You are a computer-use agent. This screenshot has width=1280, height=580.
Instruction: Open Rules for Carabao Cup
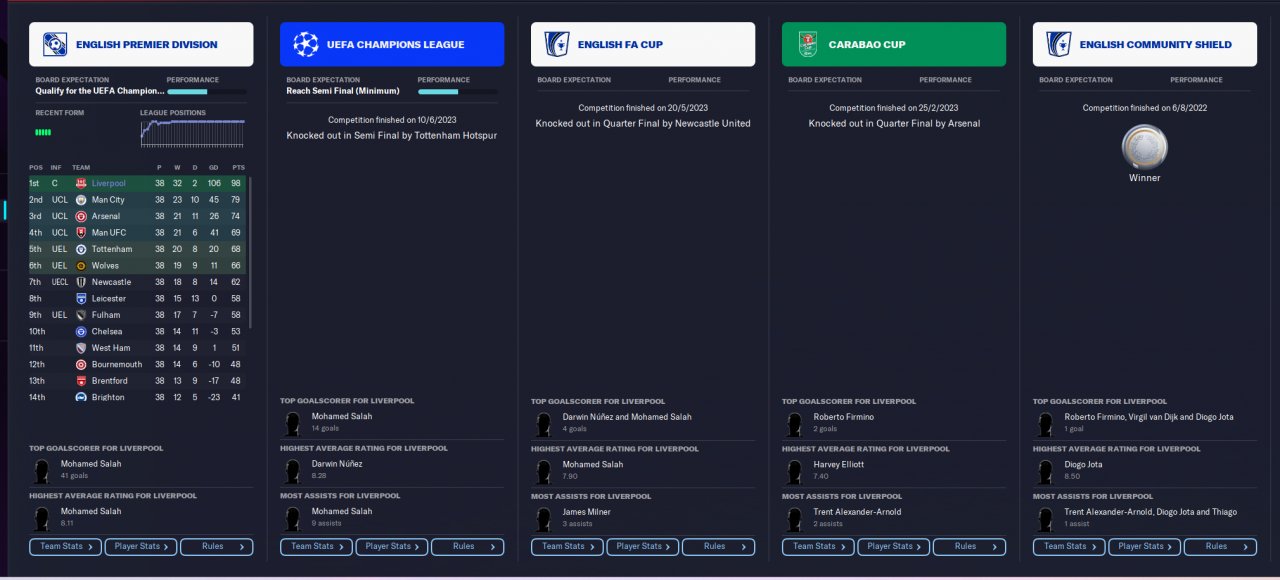click(x=970, y=547)
